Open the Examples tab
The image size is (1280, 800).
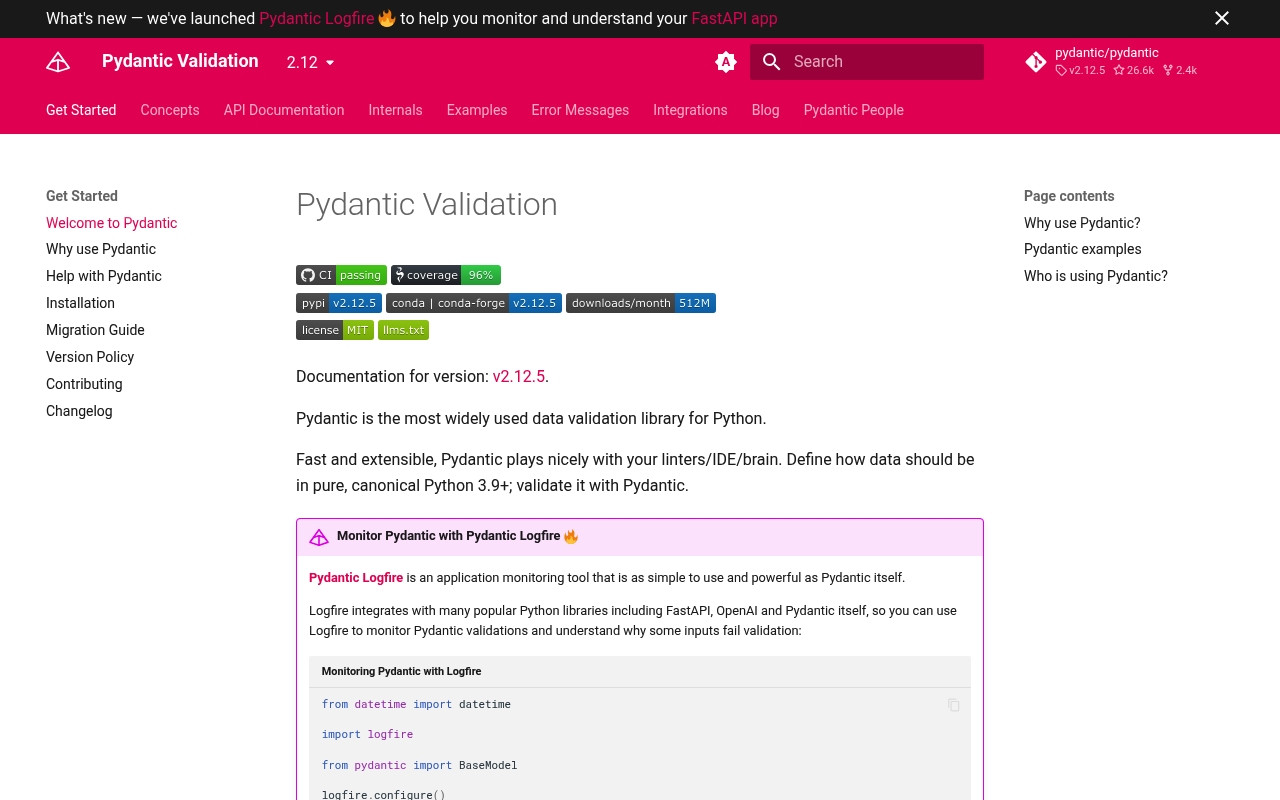477,110
